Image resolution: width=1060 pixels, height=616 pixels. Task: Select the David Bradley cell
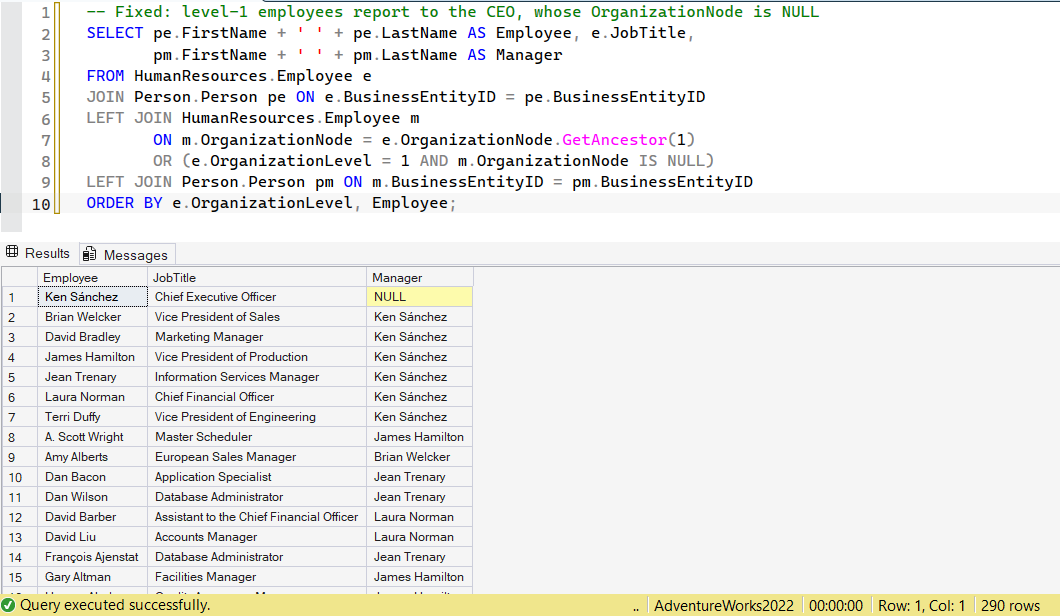click(93, 337)
